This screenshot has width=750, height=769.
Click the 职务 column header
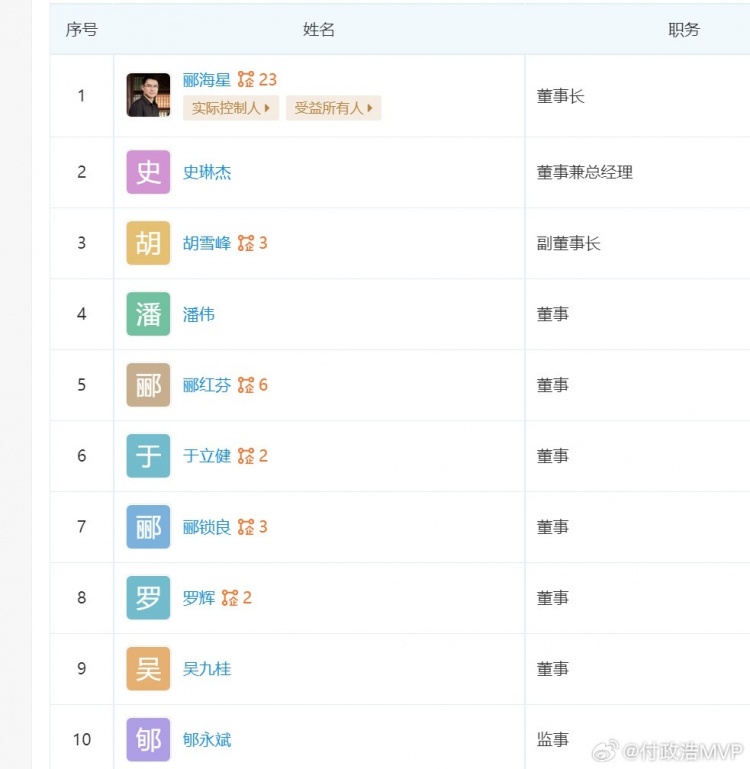pyautogui.click(x=684, y=29)
